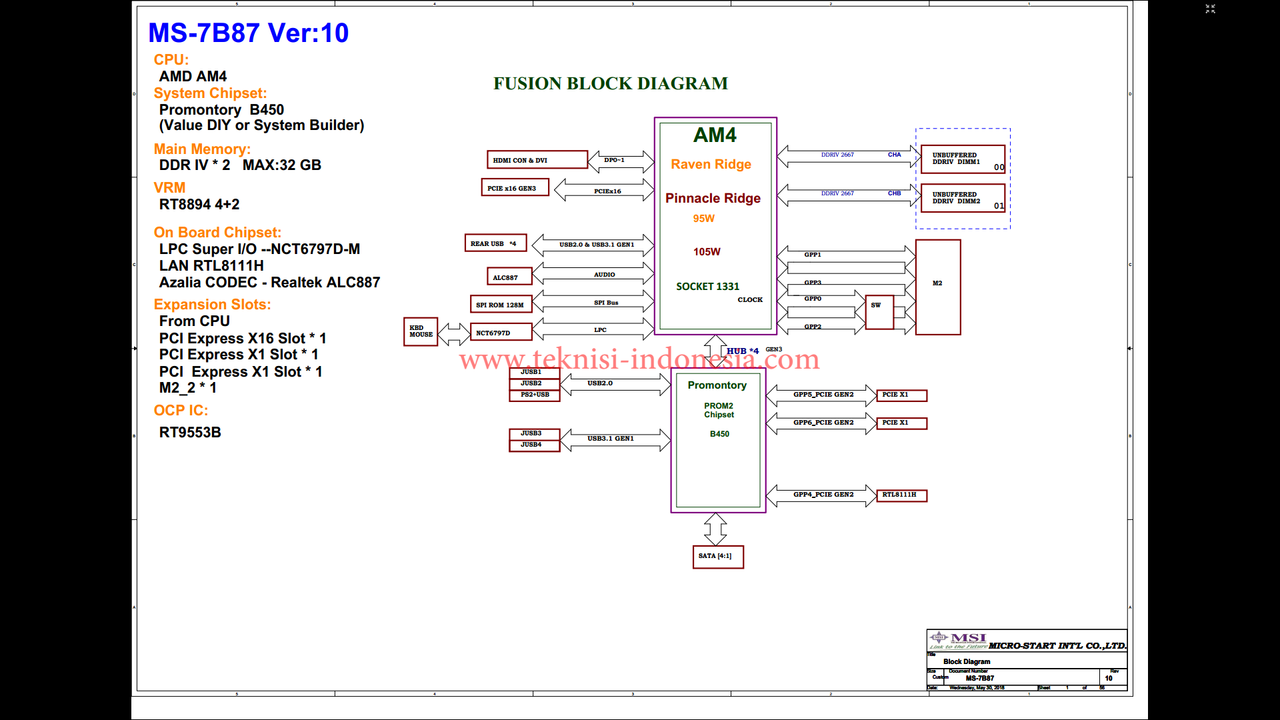Viewport: 1280px width, 720px height.
Task: Click 'Pinnacle Ridge' text in AM4 block
Action: coord(713,198)
